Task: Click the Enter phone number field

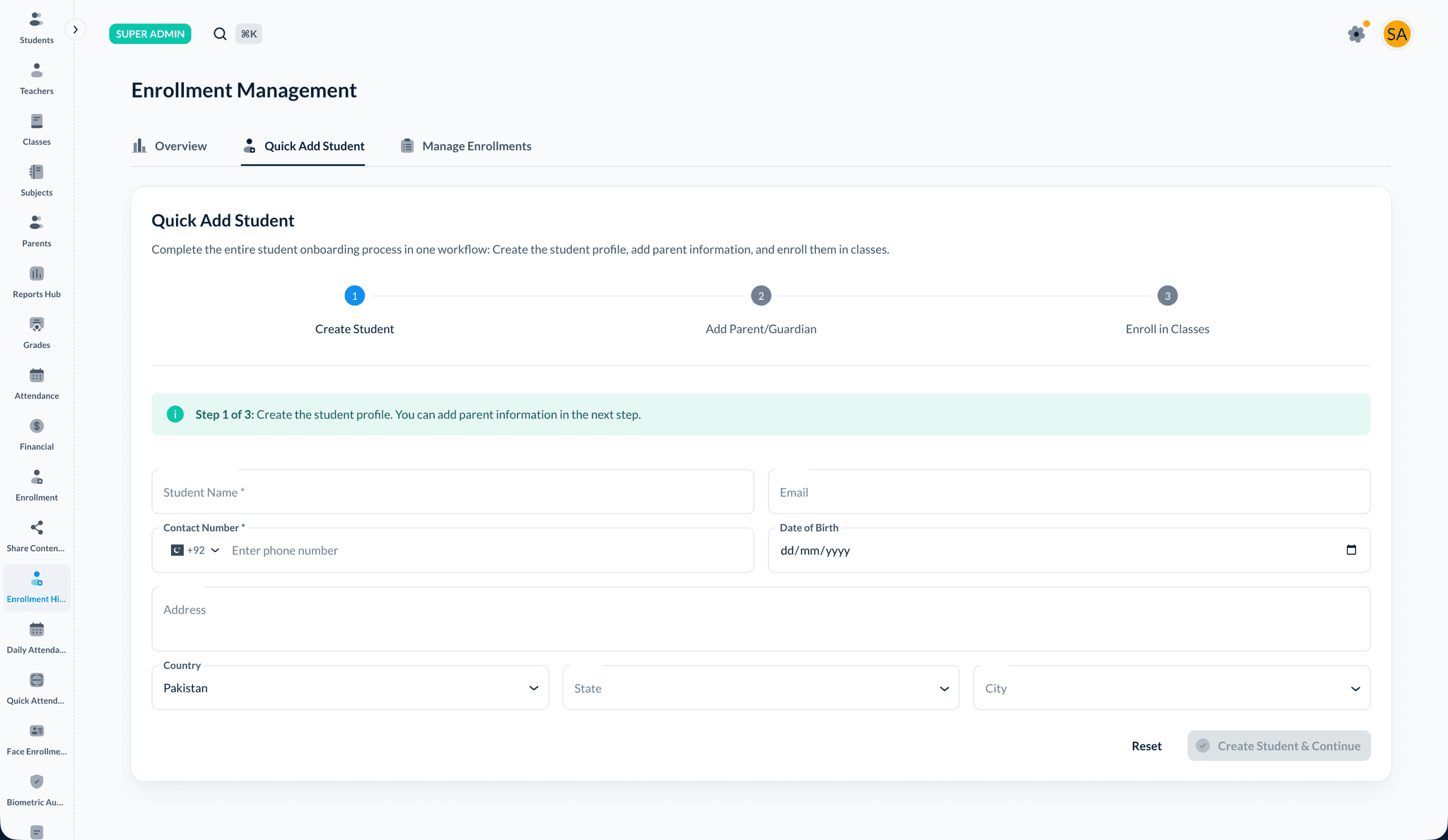Action: click(x=488, y=550)
